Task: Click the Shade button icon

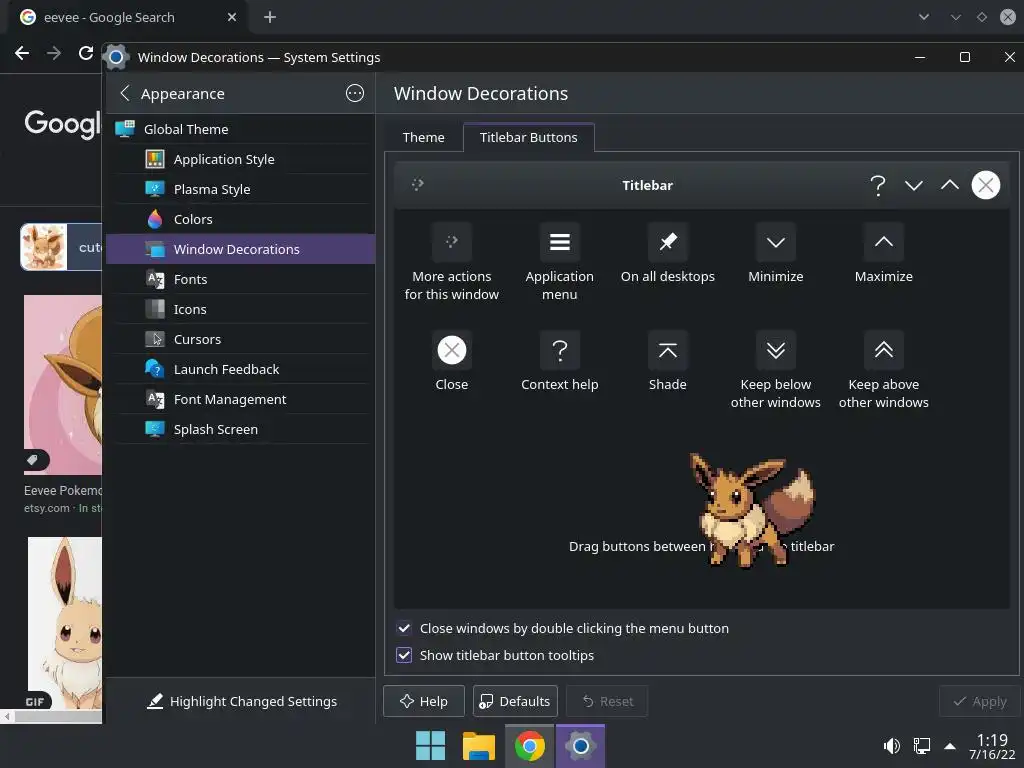Action: pyautogui.click(x=667, y=350)
